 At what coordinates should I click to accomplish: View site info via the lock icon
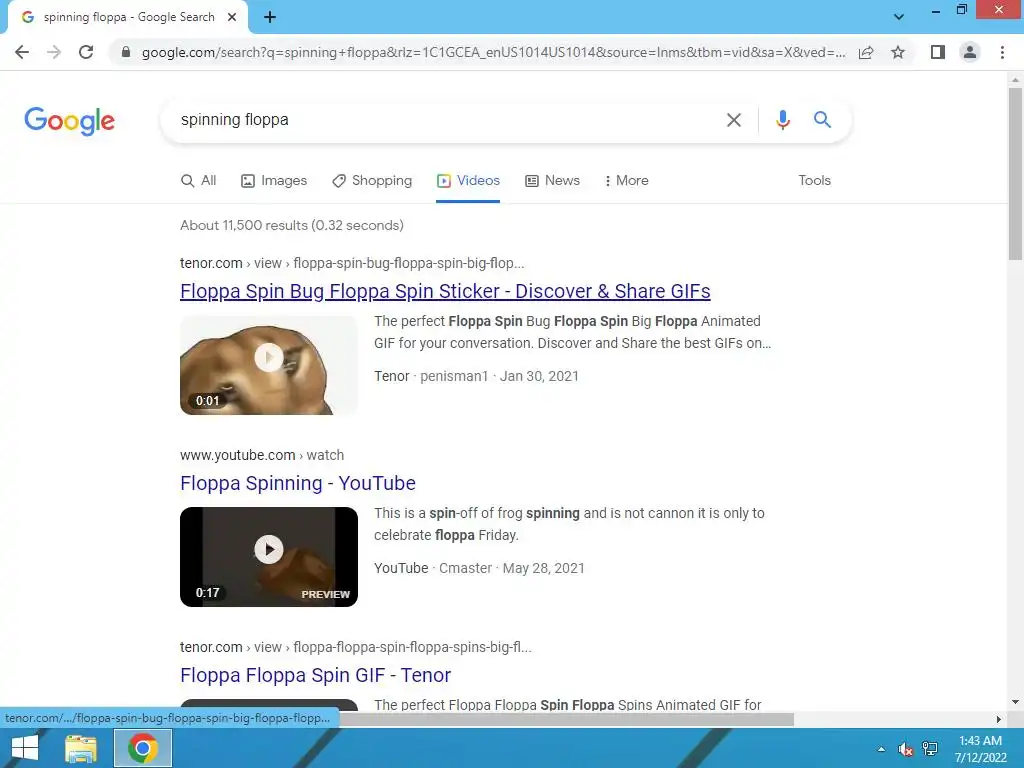pos(126,52)
